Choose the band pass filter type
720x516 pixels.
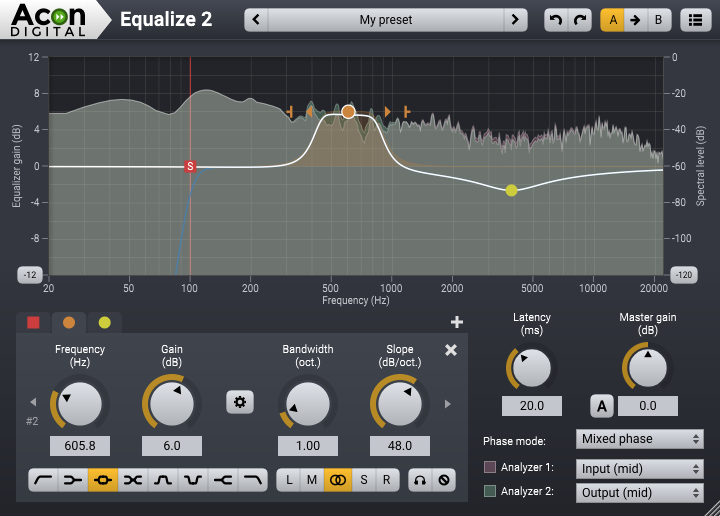(x=163, y=480)
